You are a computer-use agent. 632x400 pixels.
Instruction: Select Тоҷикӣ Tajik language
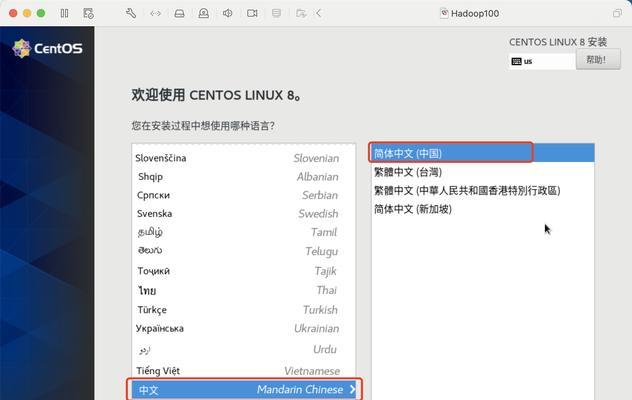(x=243, y=271)
